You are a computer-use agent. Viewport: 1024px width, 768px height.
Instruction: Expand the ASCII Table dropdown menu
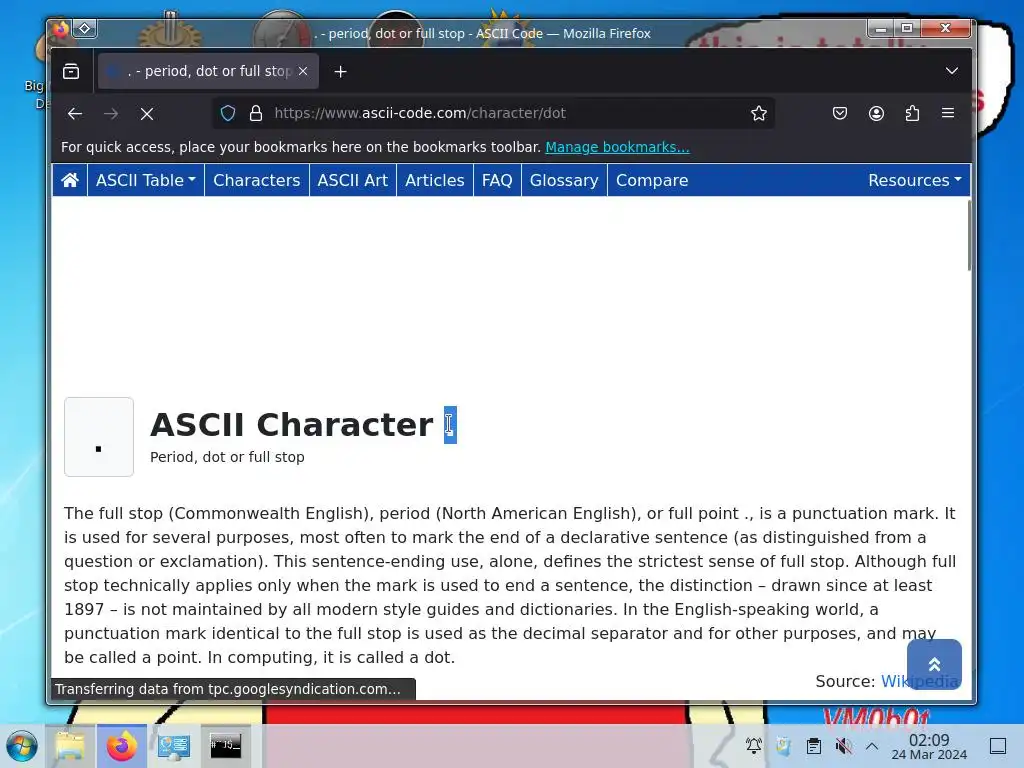click(146, 180)
